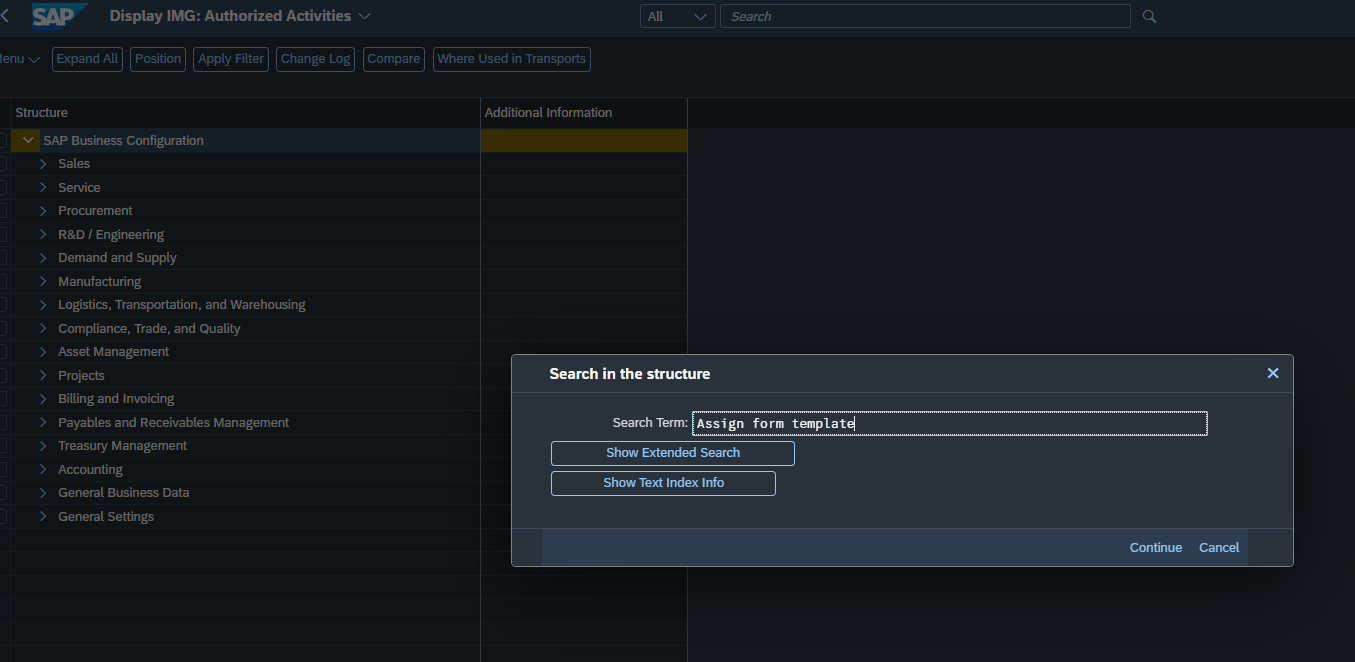Click the Expand All button
The height and width of the screenshot is (662, 1355).
click(87, 59)
